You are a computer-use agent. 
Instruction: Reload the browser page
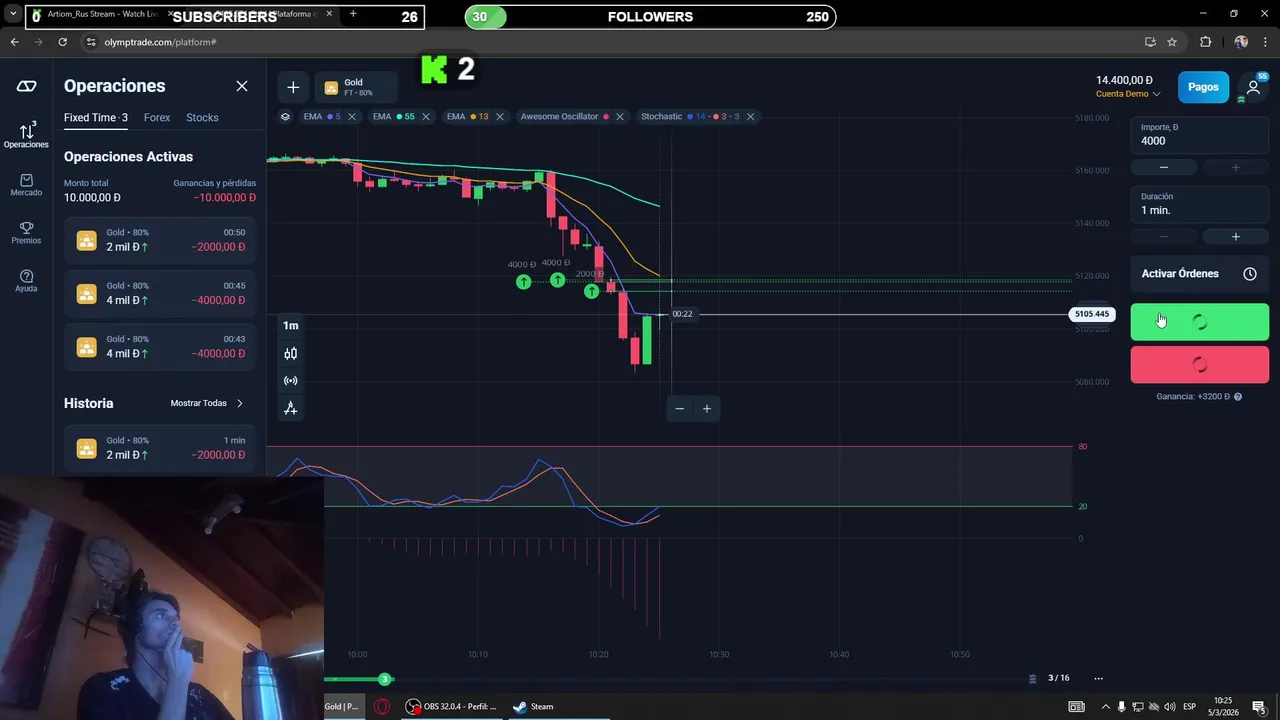62,42
